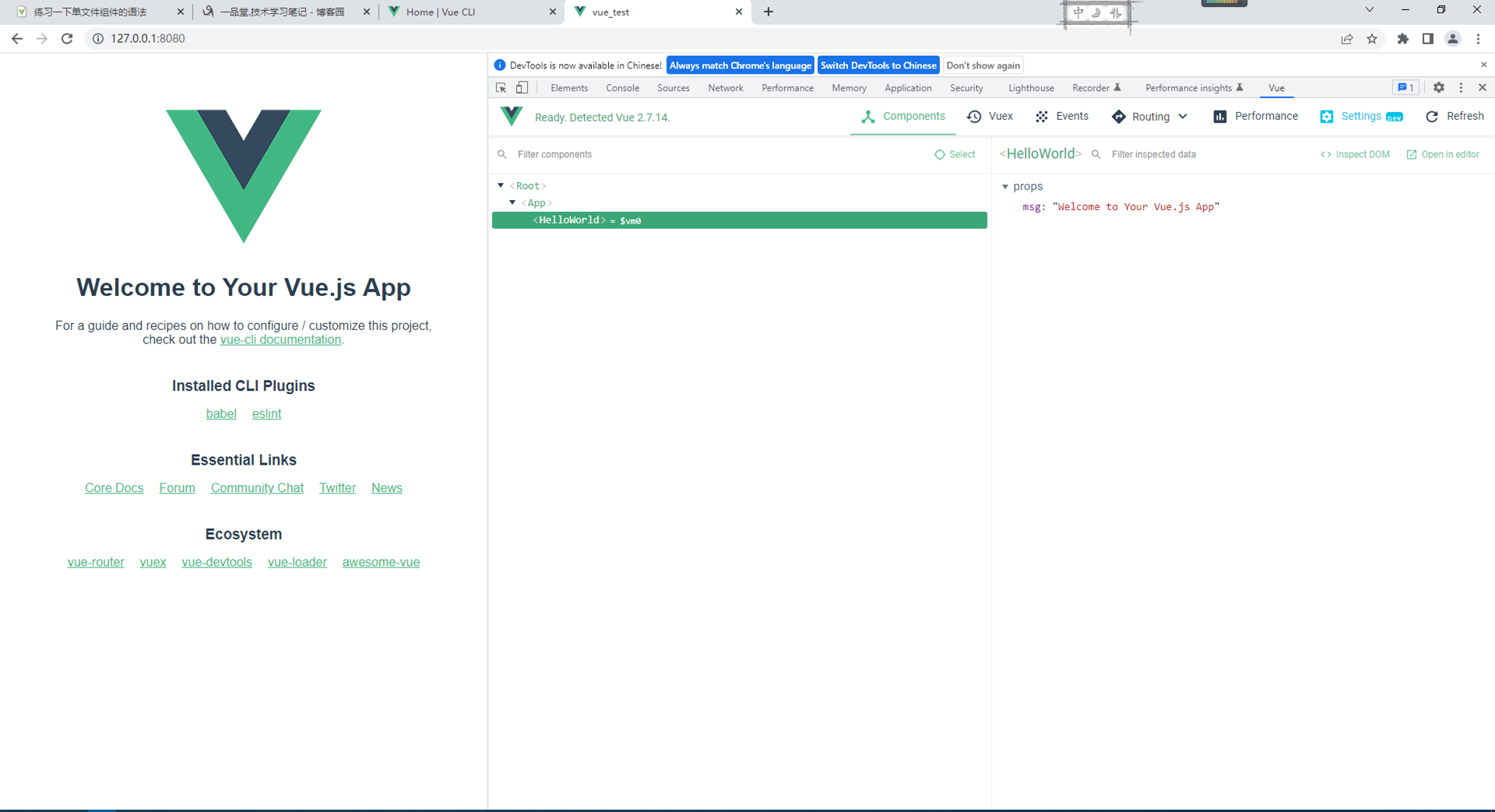1495x812 pixels.
Task: Open the vue-cli documentation link
Action: click(280, 339)
